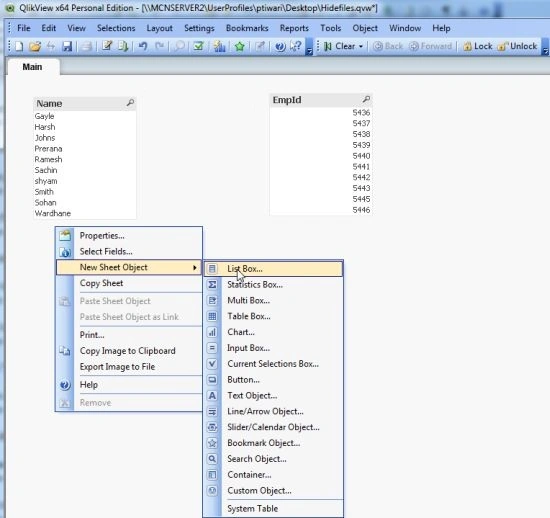Search the Name list box magnifier

tap(130, 103)
